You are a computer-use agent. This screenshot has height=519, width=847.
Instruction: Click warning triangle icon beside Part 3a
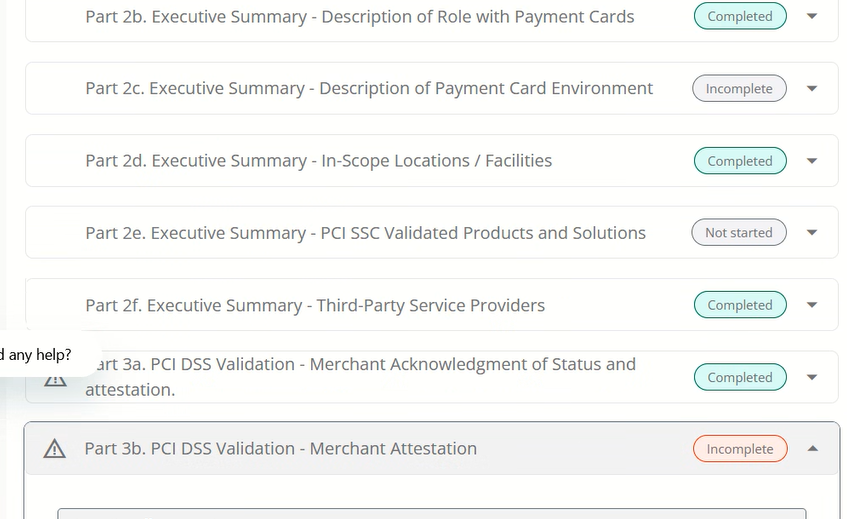click(x=55, y=380)
